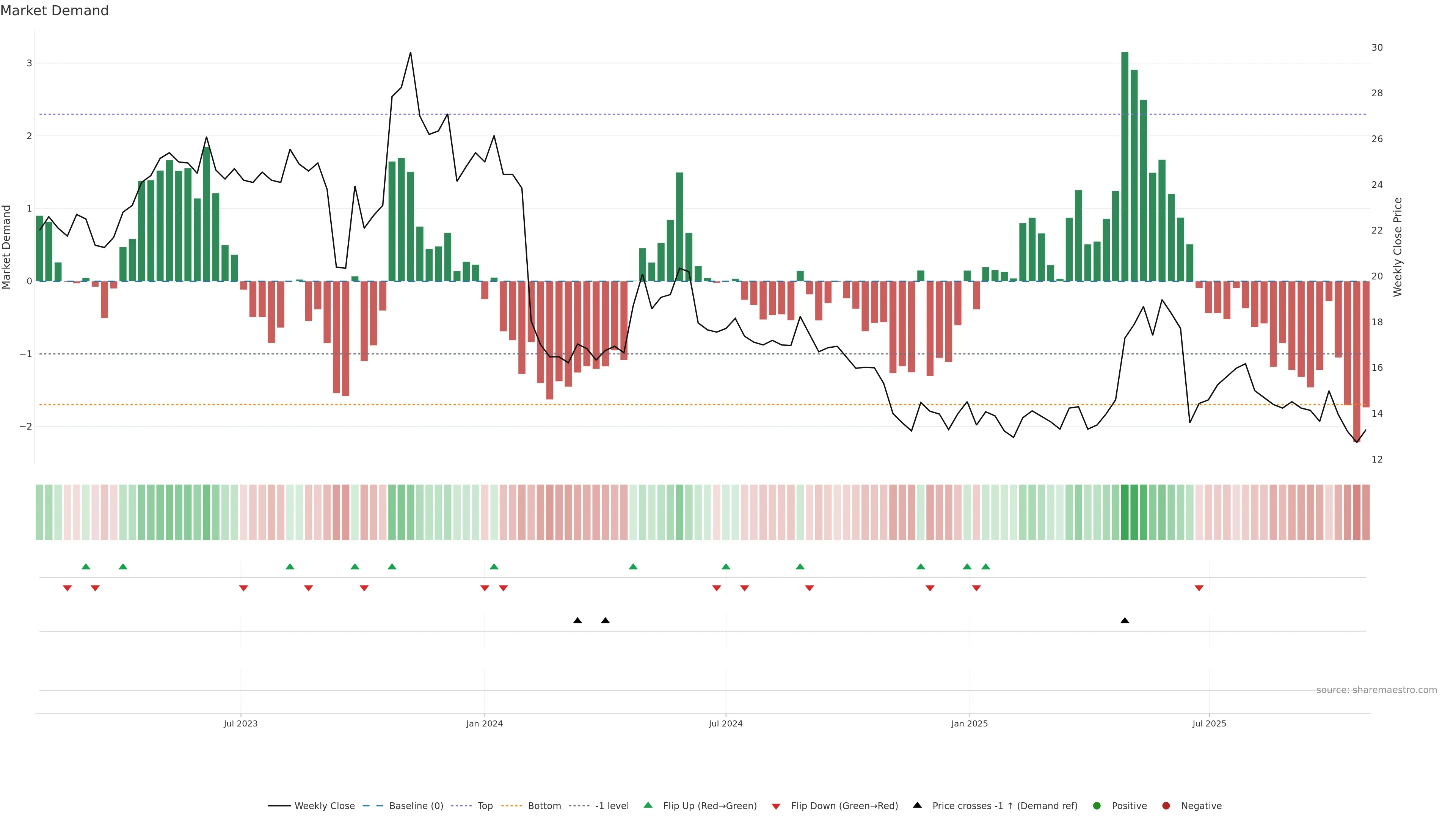Screen dimensions: 1456x819
Task: Click the green Positive circle legend icon
Action: click(1097, 805)
